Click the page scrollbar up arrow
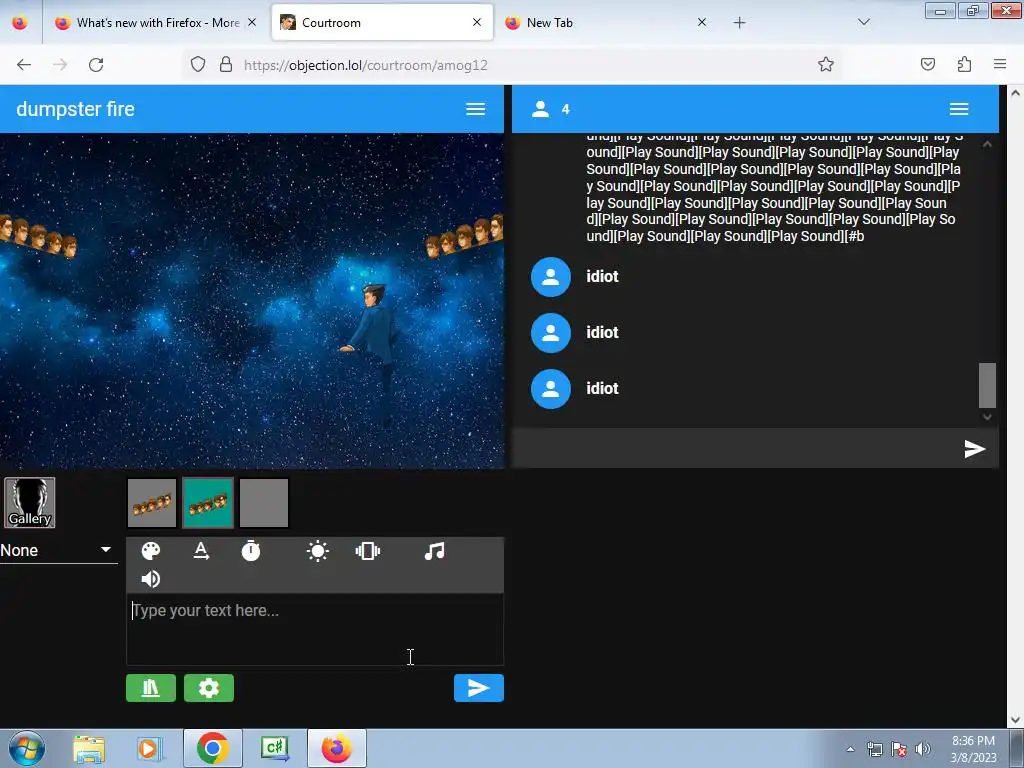Viewport: 1024px width, 768px height. 1016,93
